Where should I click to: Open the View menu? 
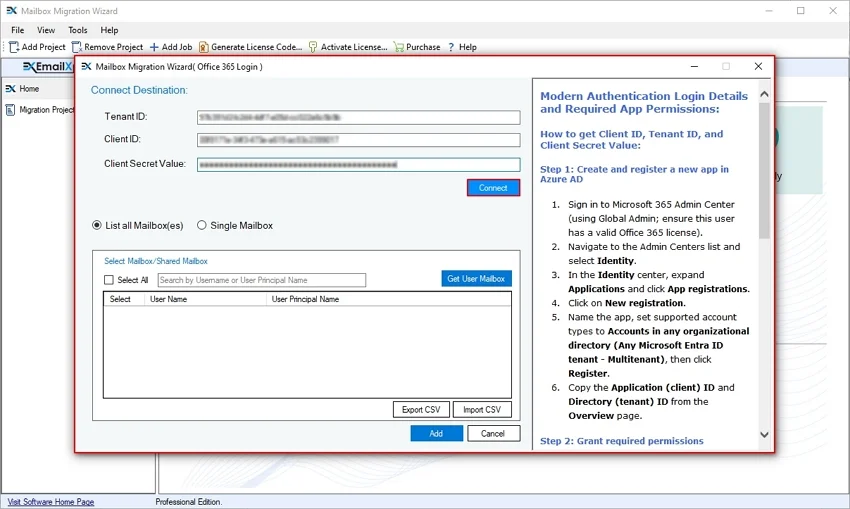(x=46, y=30)
